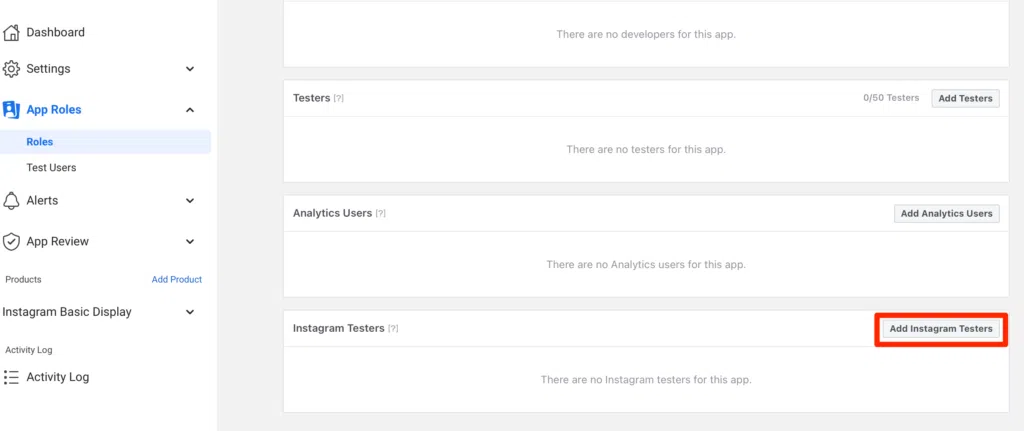Image resolution: width=1024 pixels, height=431 pixels.
Task: Click the App Review shield icon
Action: click(x=11, y=242)
